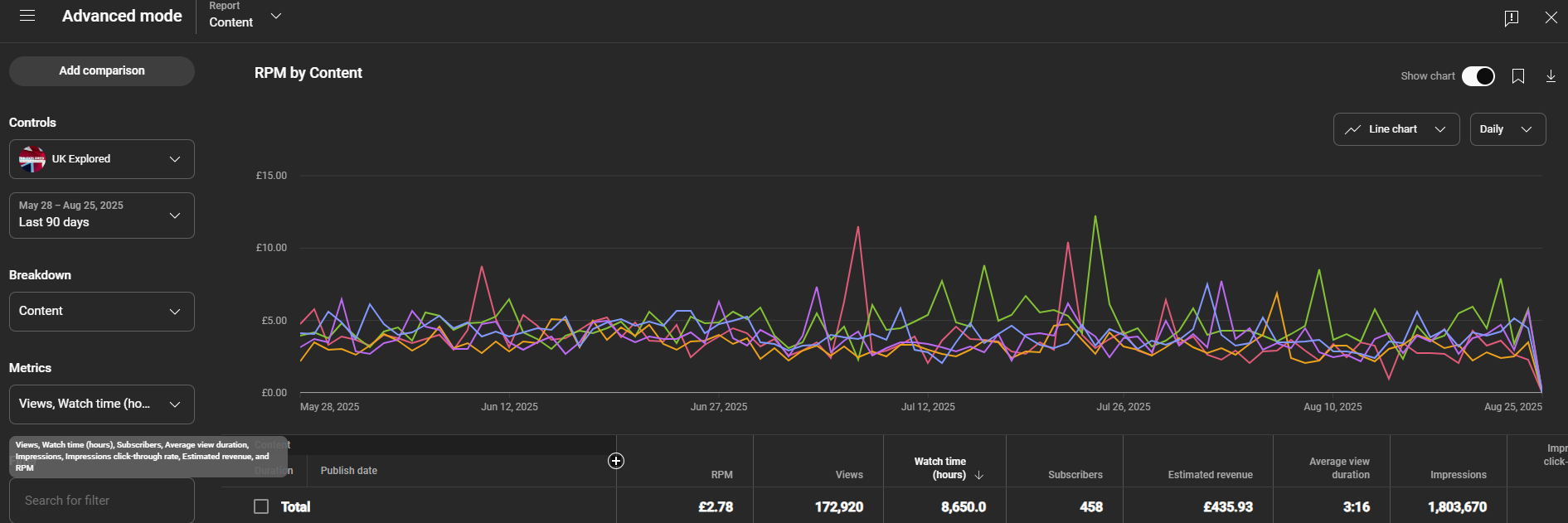The image size is (1568, 523).
Task: Close Advanced mode with the X
Action: (1551, 17)
